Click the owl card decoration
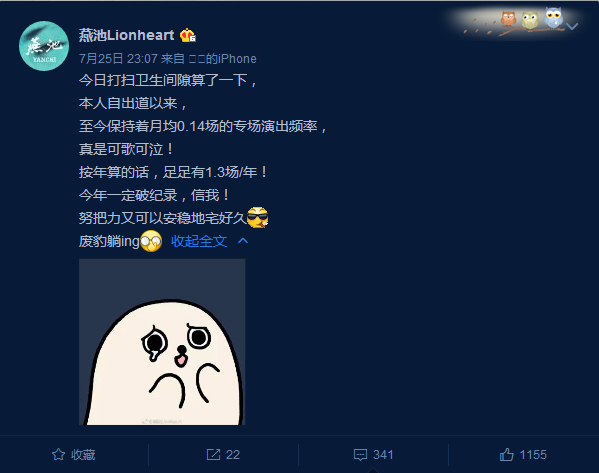599x473 pixels. click(514, 21)
